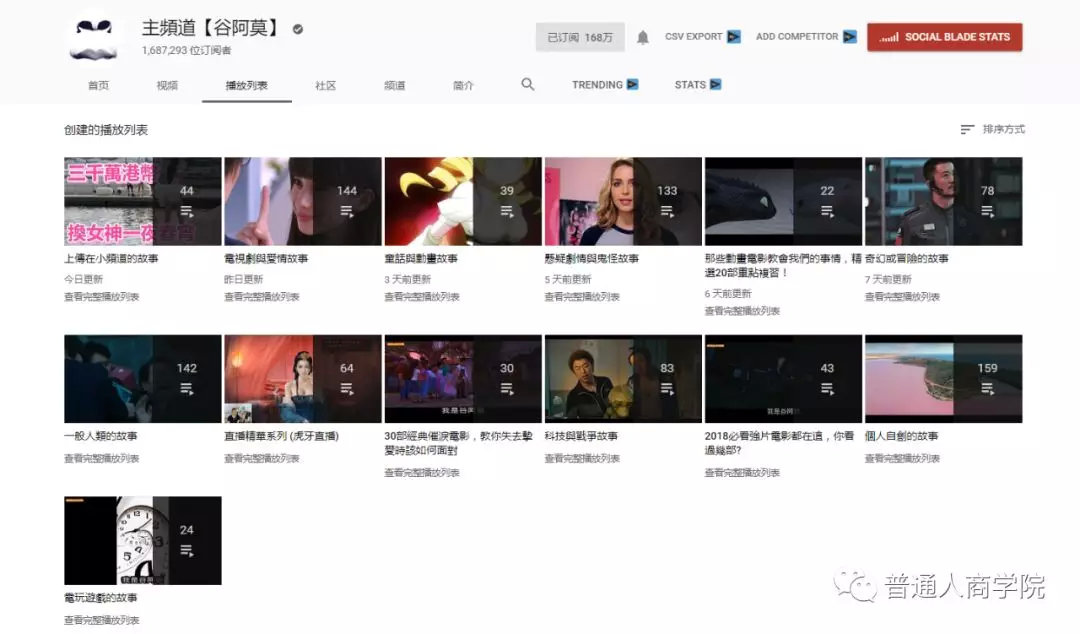Click playlist queue icon on the 159-video thumbnail
Image resolution: width=1080 pixels, height=634 pixels.
click(987, 389)
